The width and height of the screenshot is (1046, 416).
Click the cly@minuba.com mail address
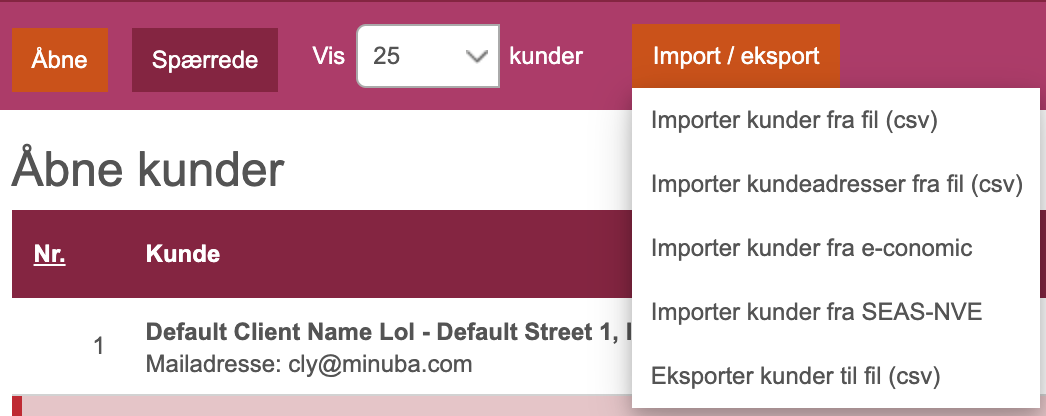pos(380,364)
